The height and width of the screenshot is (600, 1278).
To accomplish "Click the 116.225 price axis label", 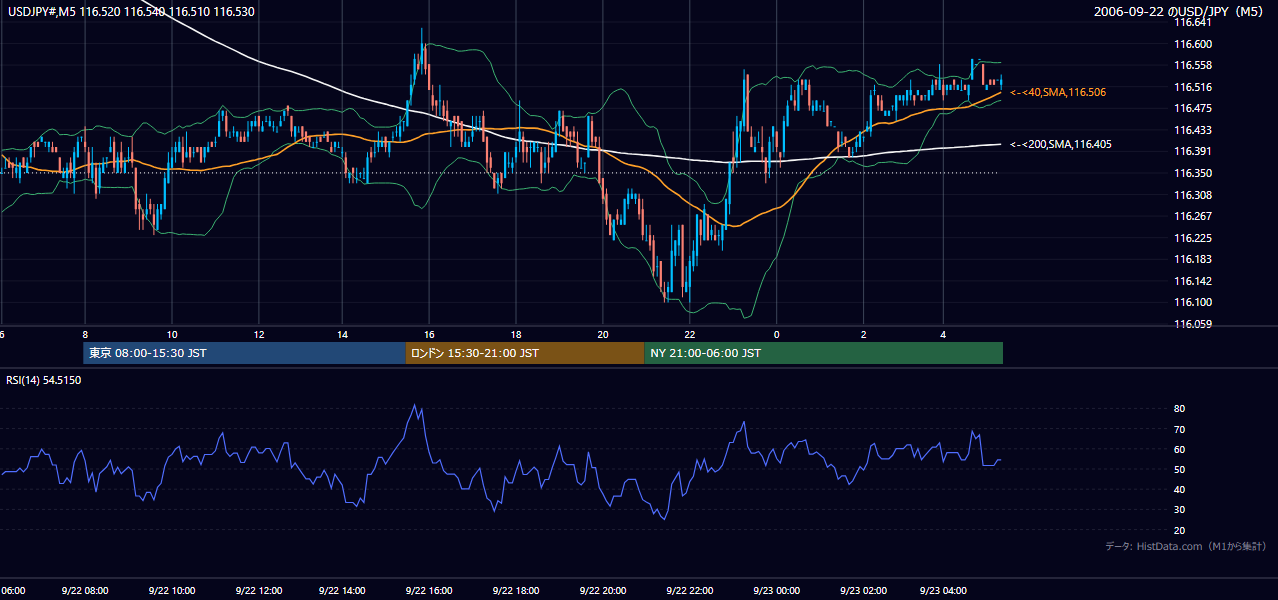I will 1194,238.
